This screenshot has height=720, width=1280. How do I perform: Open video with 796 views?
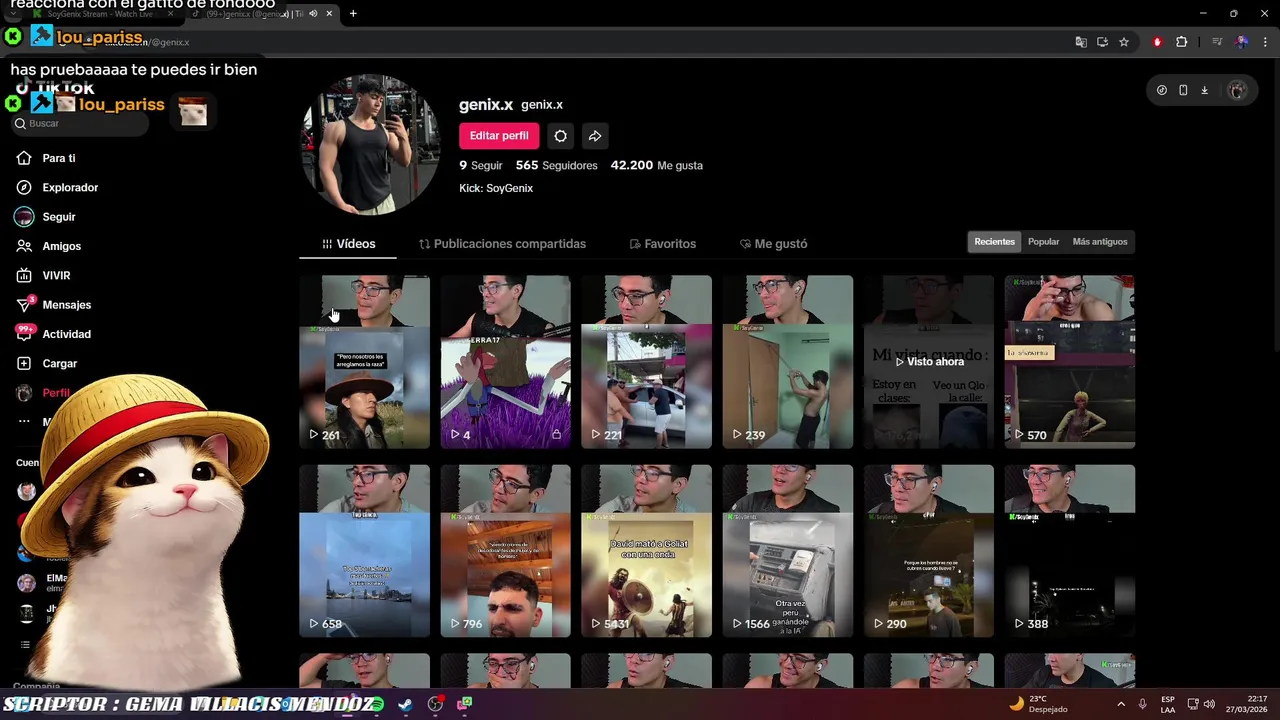(505, 551)
